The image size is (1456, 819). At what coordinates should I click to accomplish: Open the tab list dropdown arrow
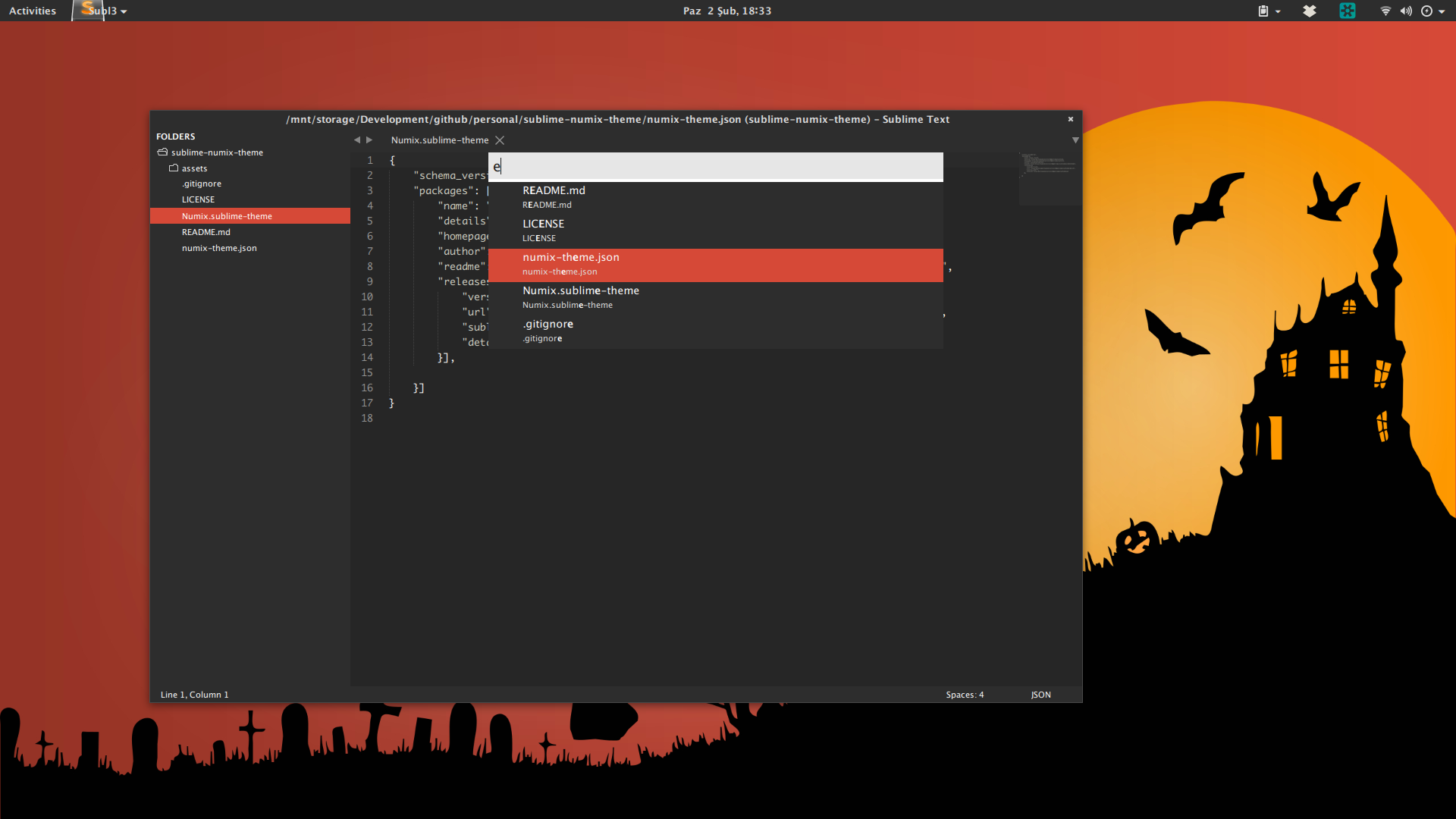pos(1075,140)
